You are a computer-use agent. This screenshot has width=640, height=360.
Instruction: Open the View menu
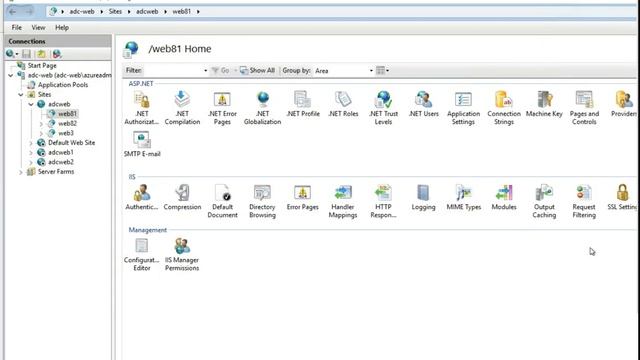coord(38,27)
